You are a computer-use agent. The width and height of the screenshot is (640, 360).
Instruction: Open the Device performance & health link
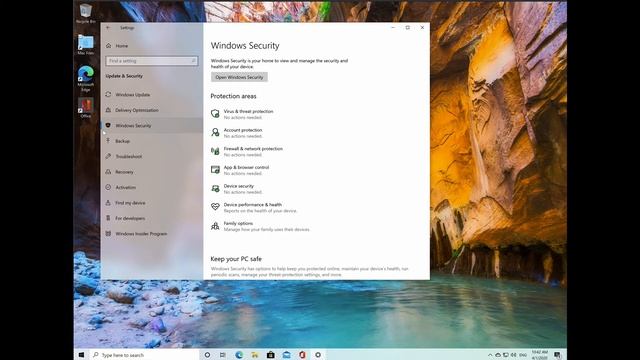253,205
